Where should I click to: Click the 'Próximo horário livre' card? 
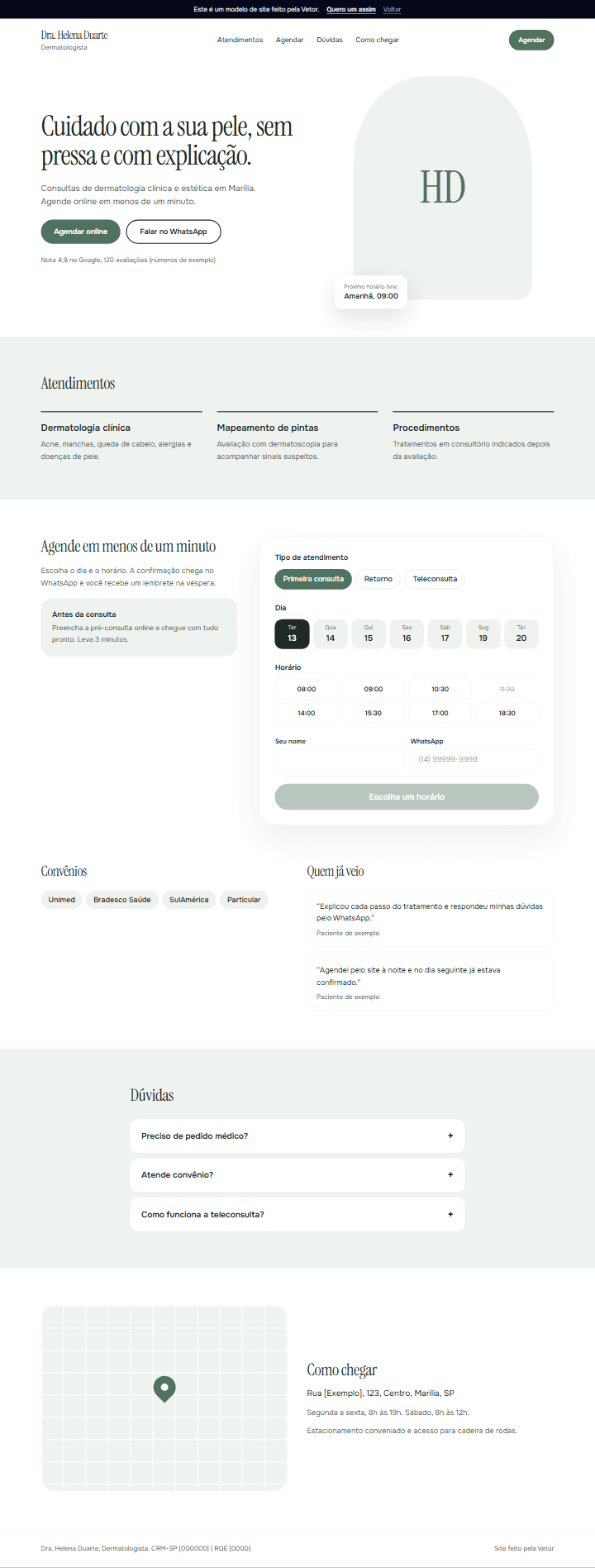click(x=371, y=292)
